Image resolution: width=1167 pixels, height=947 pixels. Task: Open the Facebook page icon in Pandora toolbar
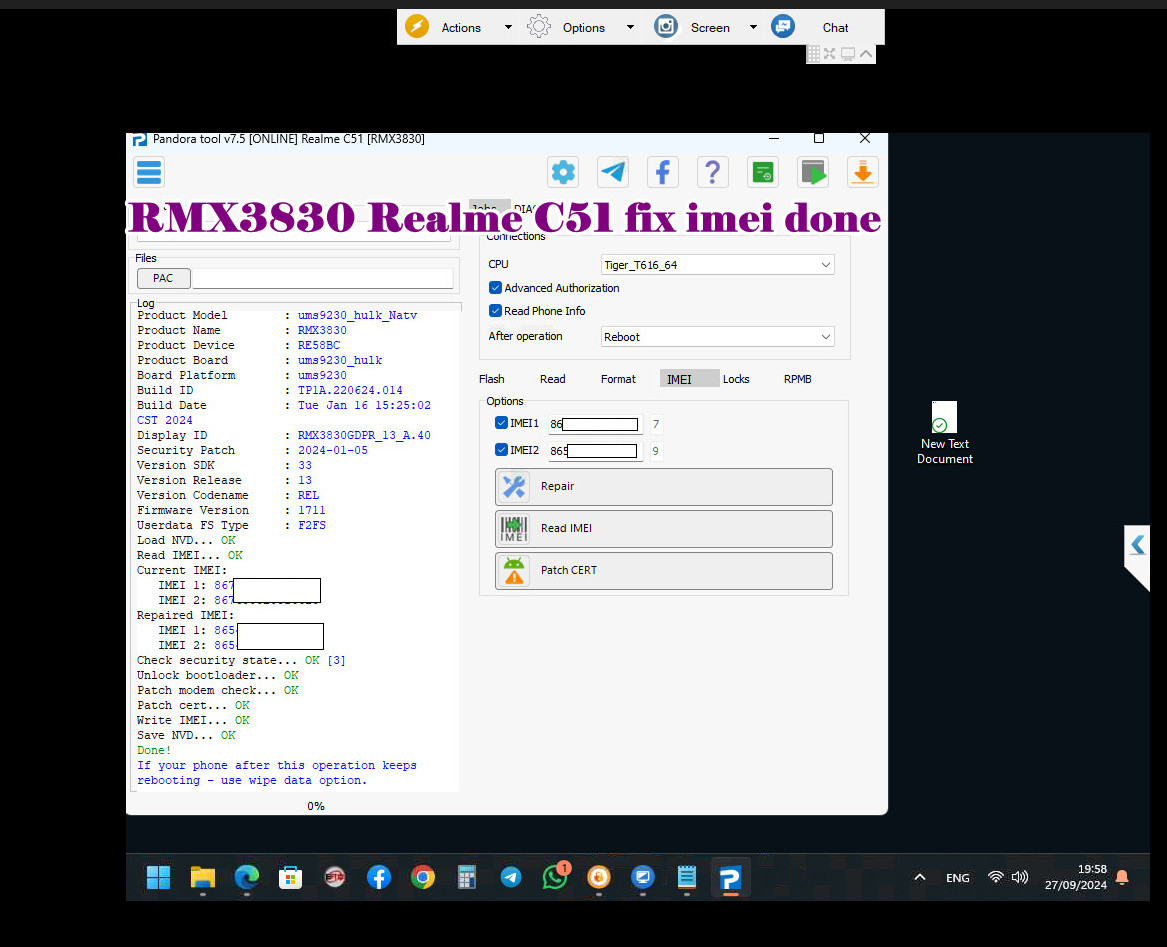[x=663, y=172]
